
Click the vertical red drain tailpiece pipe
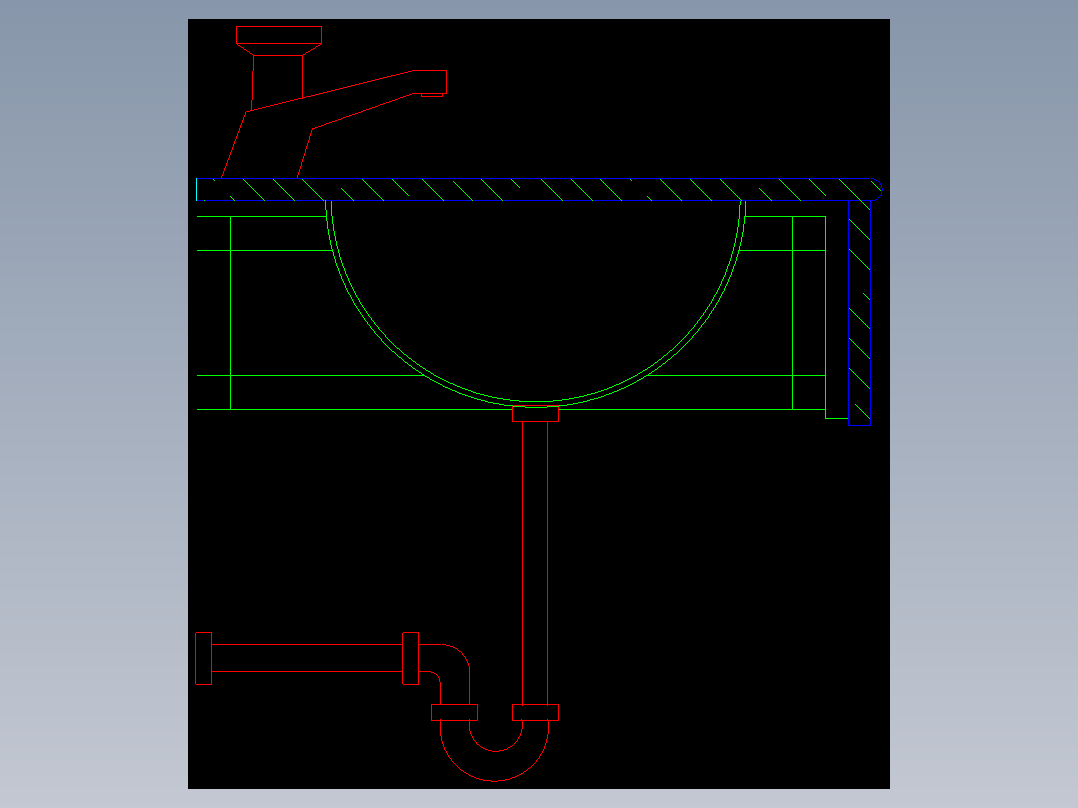535,563
